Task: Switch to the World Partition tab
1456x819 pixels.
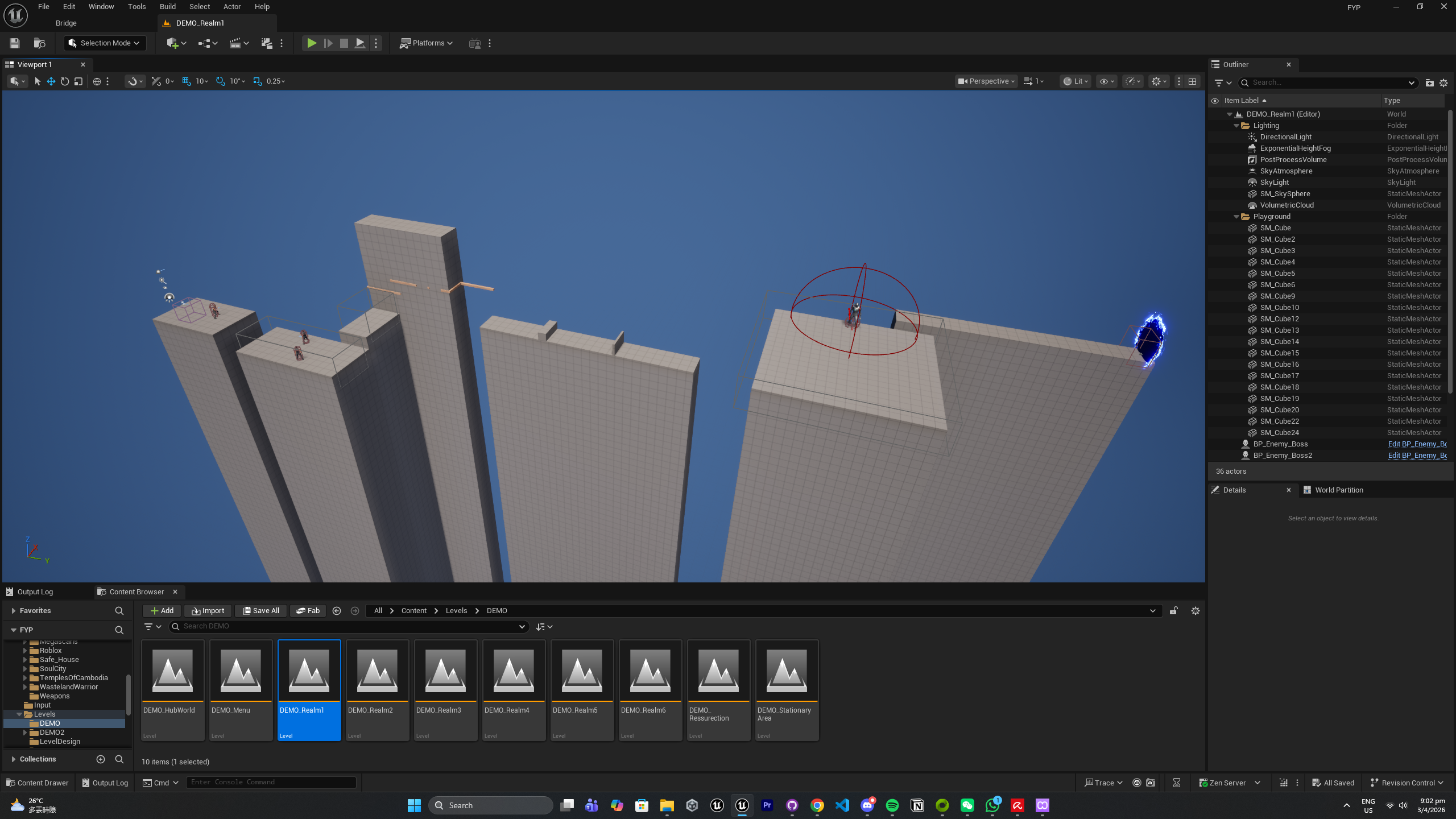Action: pyautogui.click(x=1338, y=490)
